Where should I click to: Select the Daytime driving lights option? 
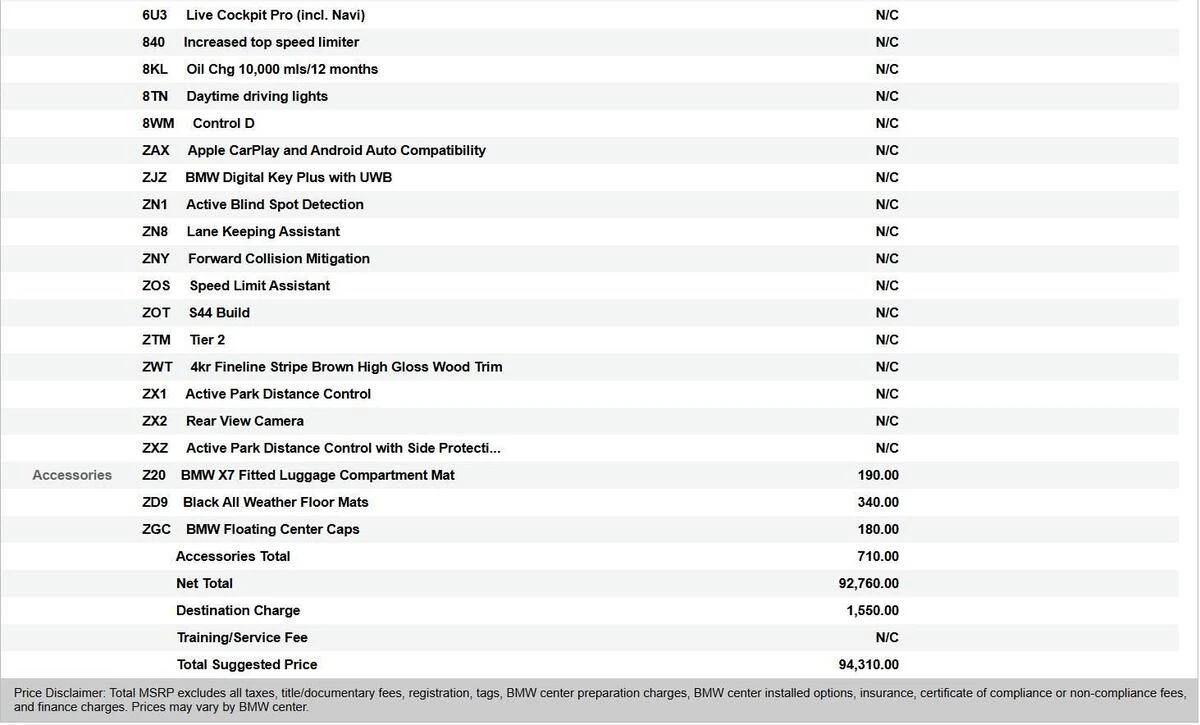click(x=256, y=96)
